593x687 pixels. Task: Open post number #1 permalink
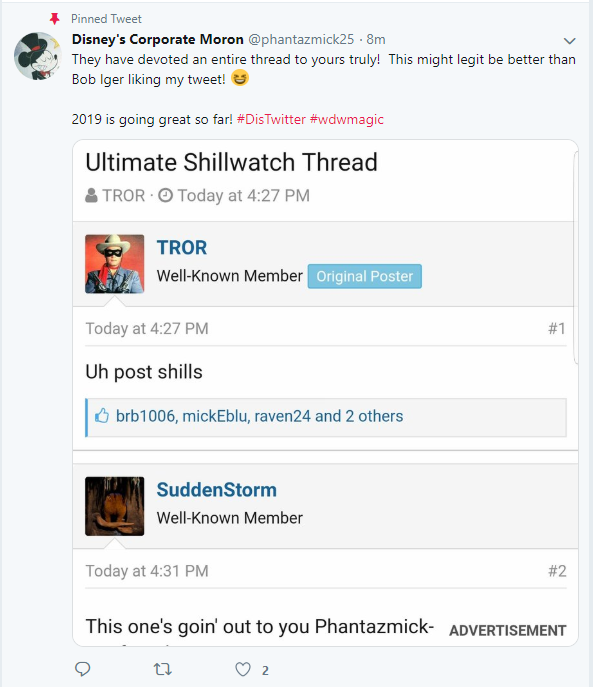click(557, 328)
